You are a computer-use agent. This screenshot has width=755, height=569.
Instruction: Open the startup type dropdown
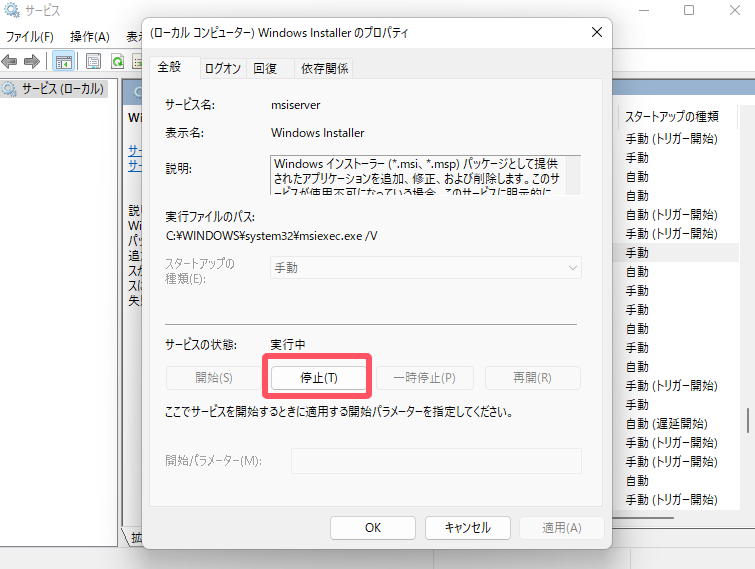[x=426, y=268]
